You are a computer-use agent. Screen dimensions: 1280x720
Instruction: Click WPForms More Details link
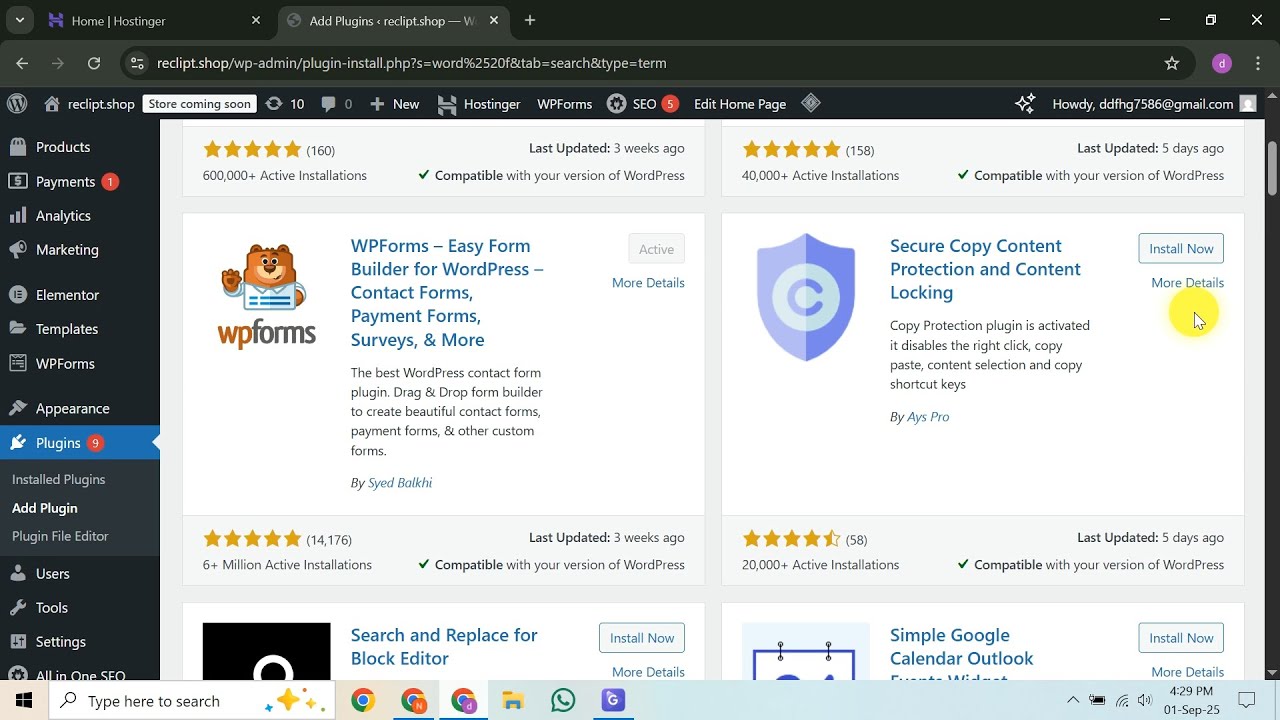pyautogui.click(x=648, y=283)
